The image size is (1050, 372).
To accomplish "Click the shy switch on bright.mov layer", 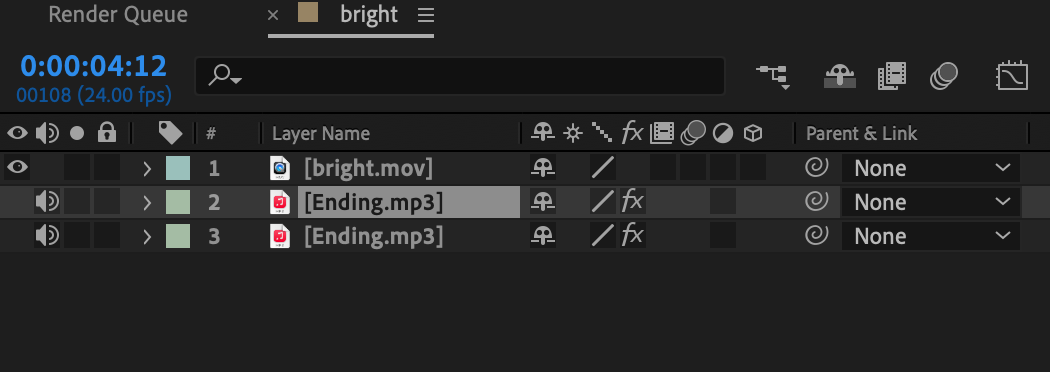I will 543,168.
